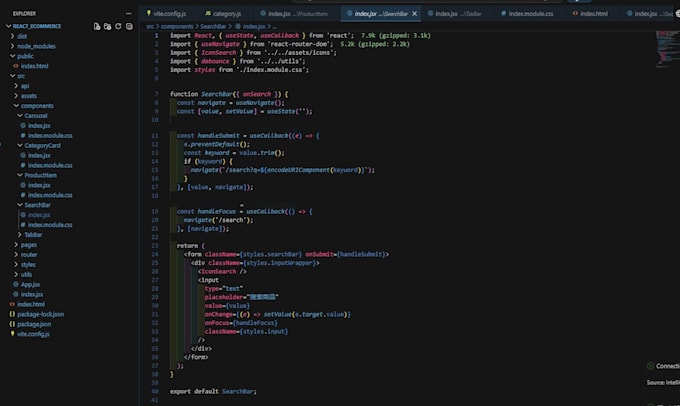Collapse the components folder
Image resolution: width=680 pixels, height=406 pixels.
tap(16, 106)
